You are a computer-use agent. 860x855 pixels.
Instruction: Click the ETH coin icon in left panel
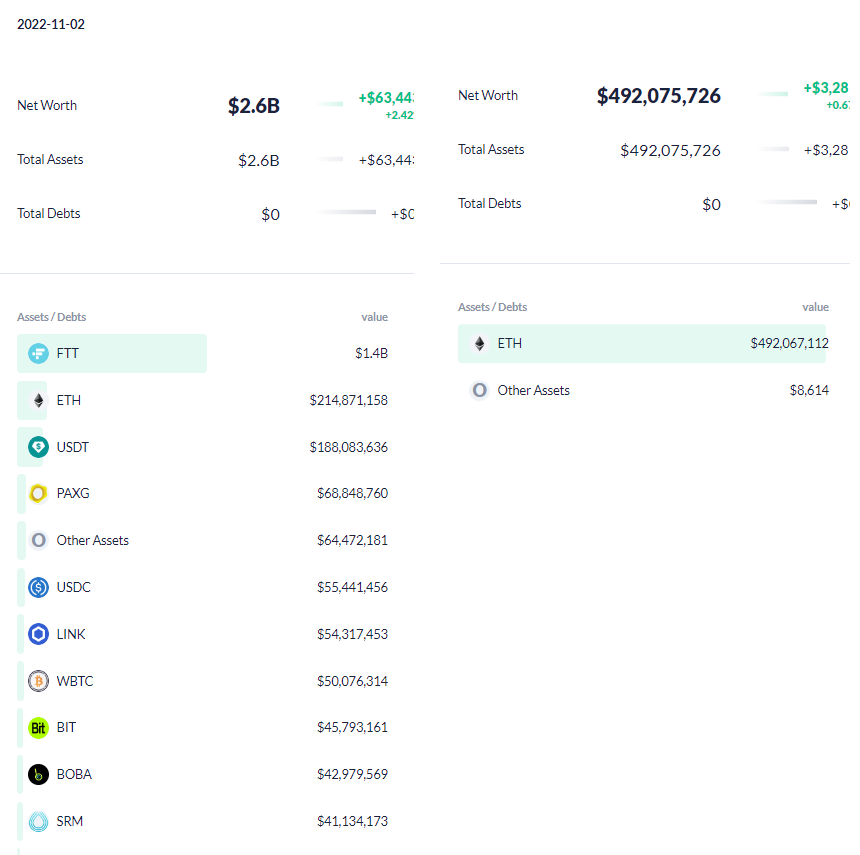click(x=36, y=400)
